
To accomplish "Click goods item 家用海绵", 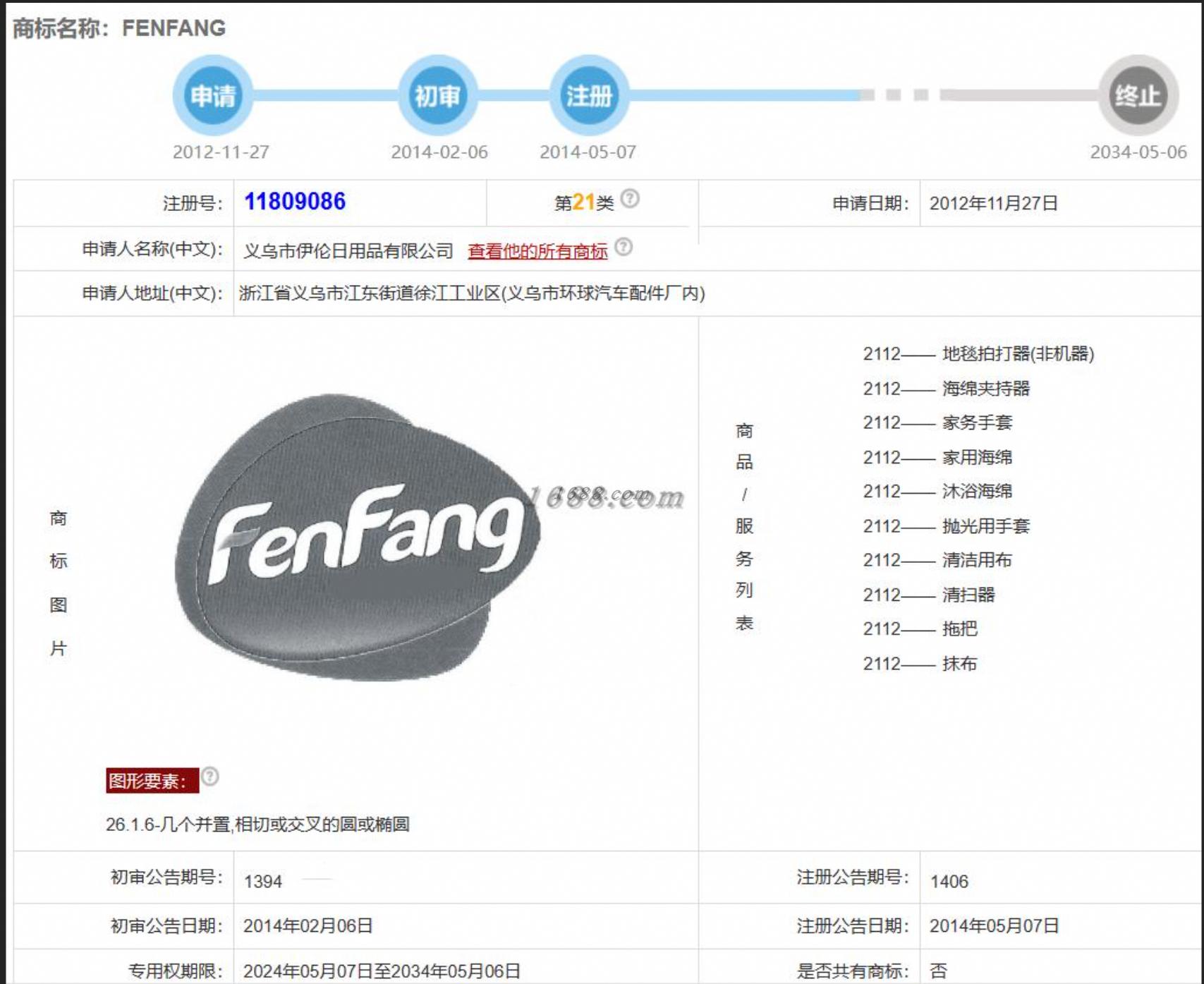I will (977, 457).
